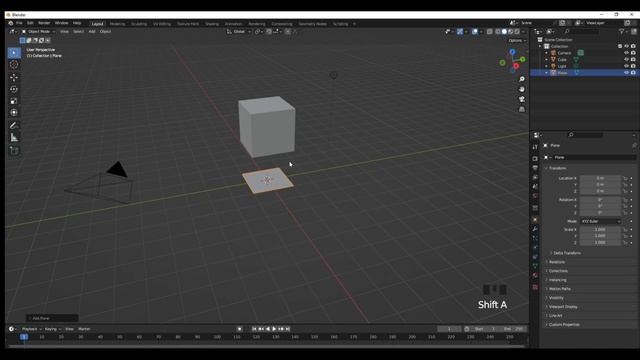The image size is (640, 360).
Task: Open the Scene properties tab icon
Action: pos(535,187)
